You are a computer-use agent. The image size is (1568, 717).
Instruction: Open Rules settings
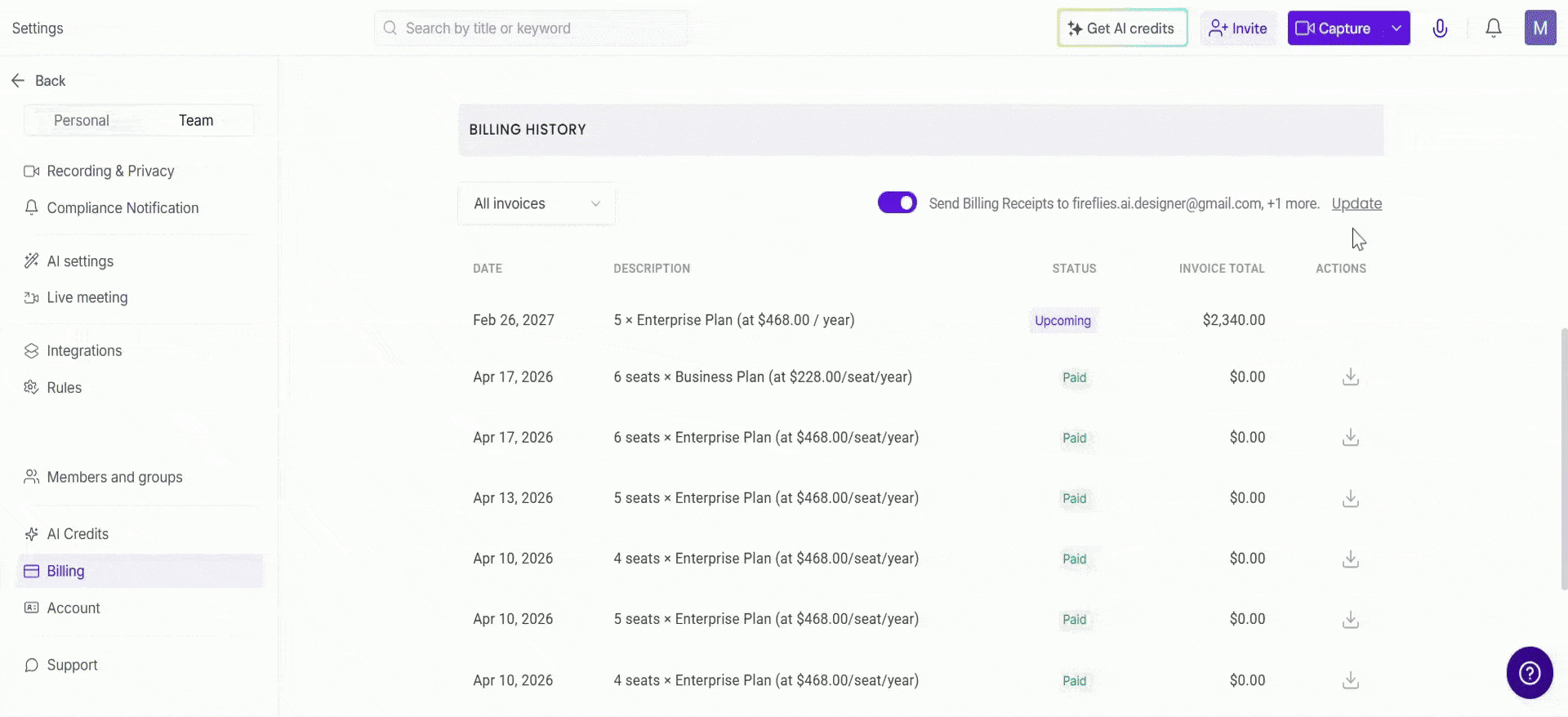tap(64, 388)
